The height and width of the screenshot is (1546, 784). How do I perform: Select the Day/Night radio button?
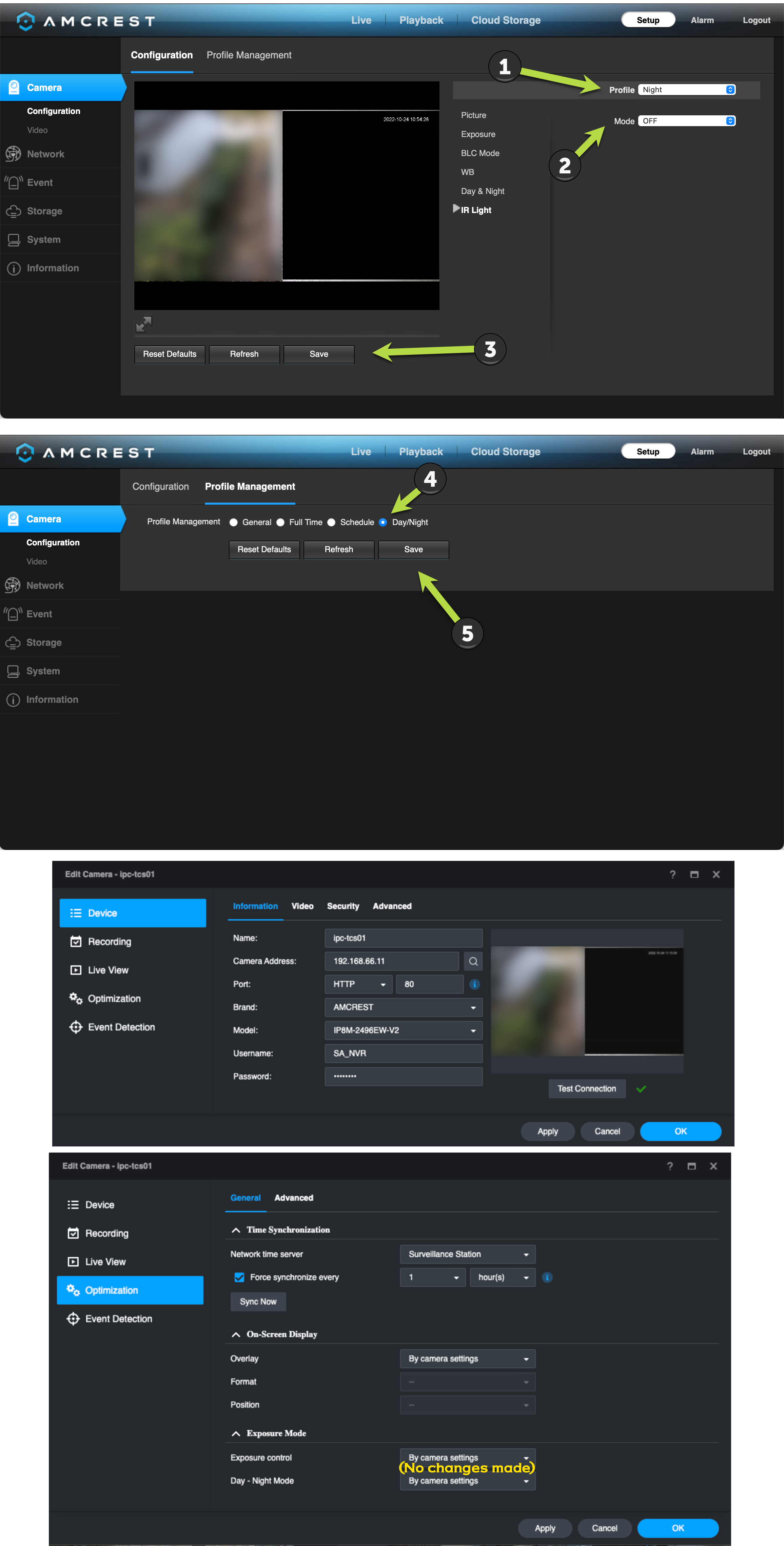pyautogui.click(x=383, y=522)
